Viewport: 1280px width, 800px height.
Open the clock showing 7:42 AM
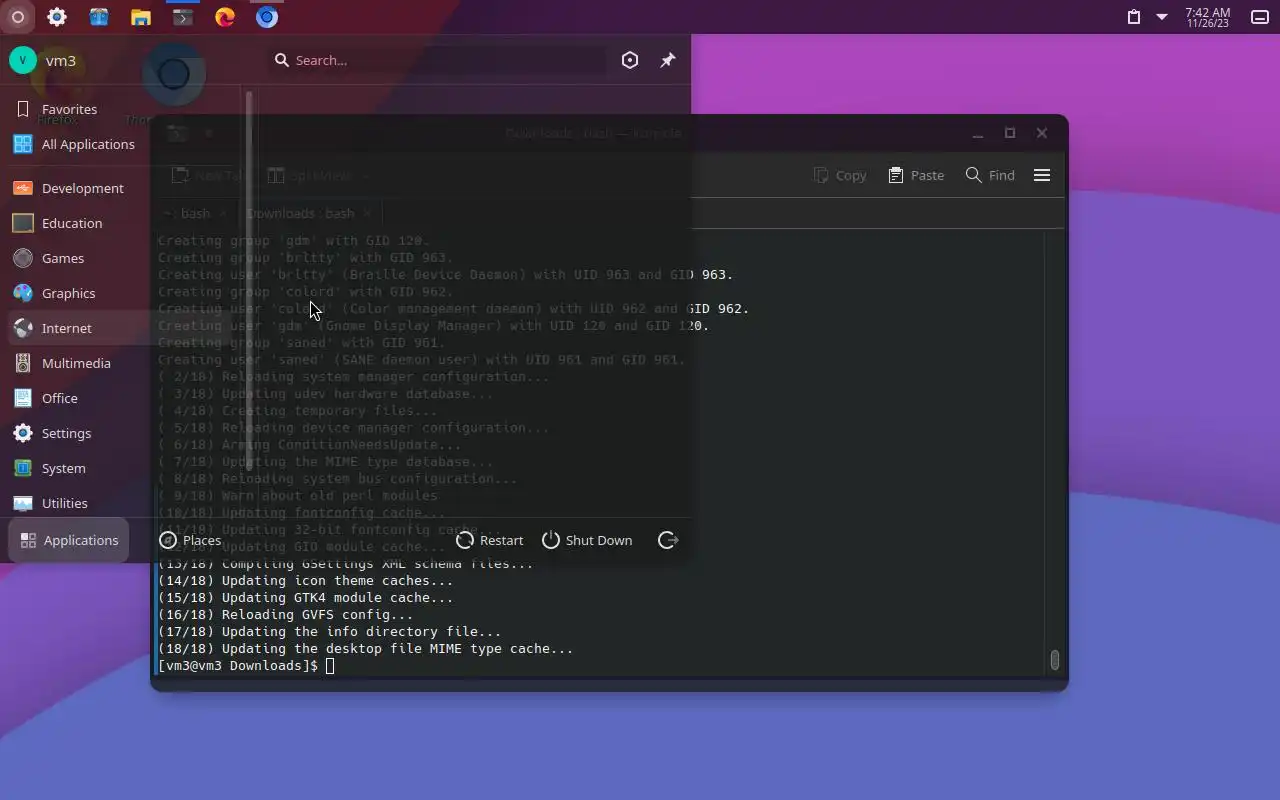tap(1208, 17)
